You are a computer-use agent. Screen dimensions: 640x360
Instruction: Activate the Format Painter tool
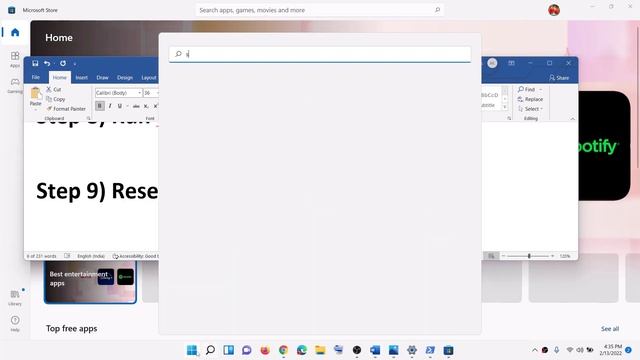66,109
